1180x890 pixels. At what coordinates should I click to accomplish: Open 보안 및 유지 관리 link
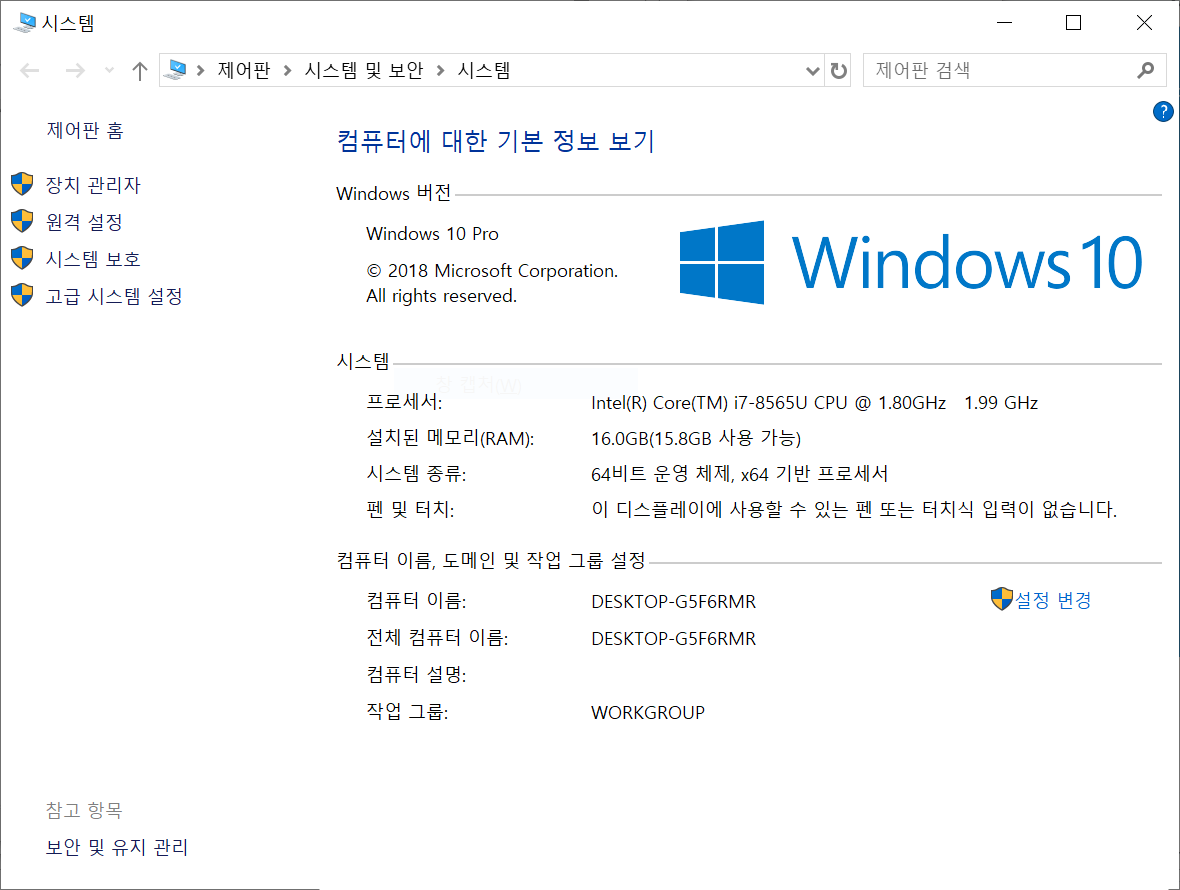point(117,847)
